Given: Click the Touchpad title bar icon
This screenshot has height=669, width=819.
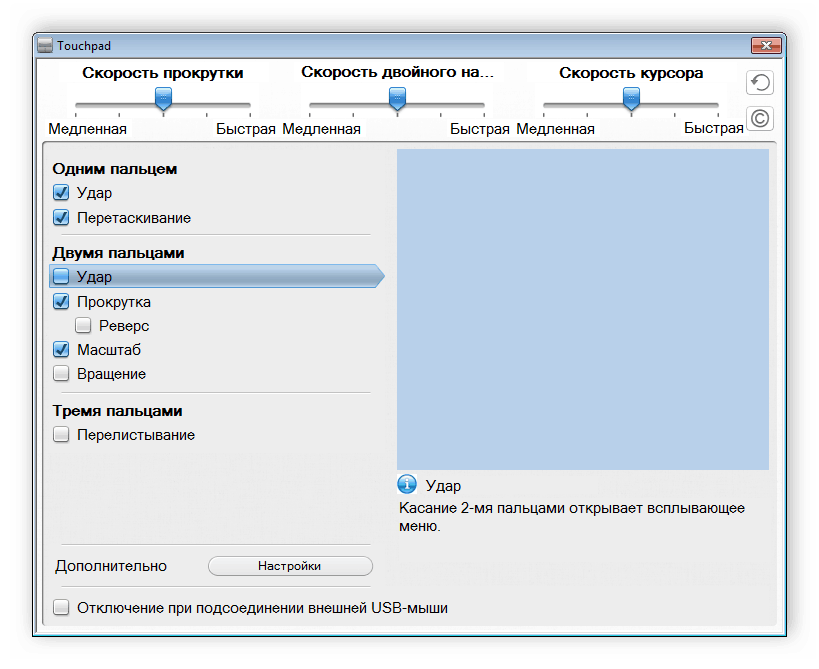Looking at the screenshot, I should click(45, 45).
